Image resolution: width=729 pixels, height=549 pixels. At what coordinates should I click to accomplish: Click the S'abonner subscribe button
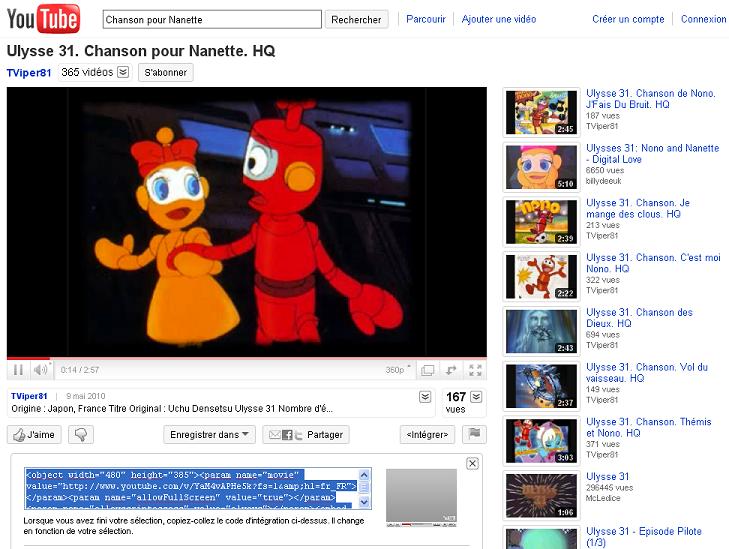tap(166, 73)
